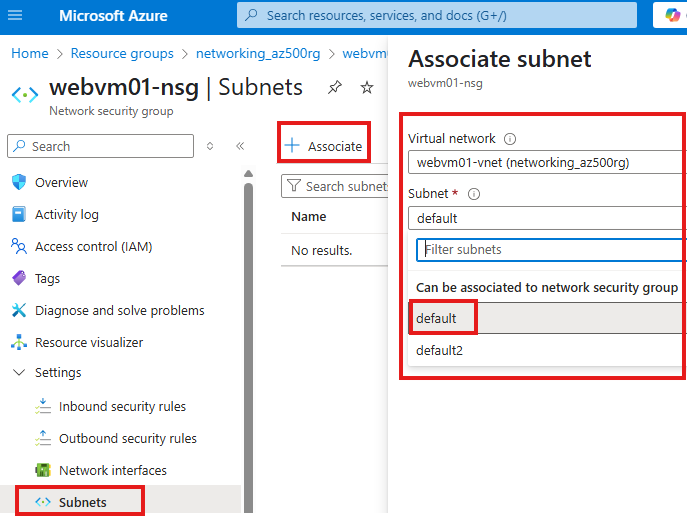687x516 pixels.
Task: Select the default2 subnet option
Action: coord(547,350)
